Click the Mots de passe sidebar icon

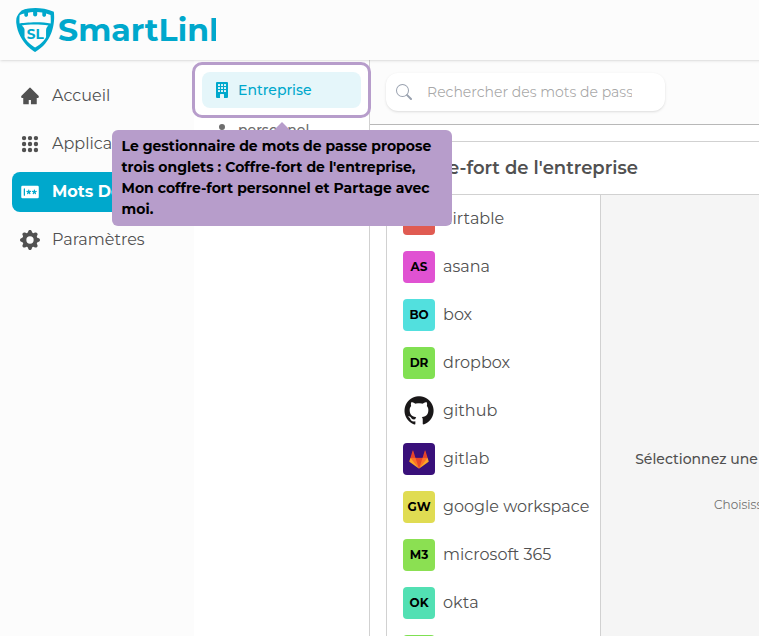tap(30, 192)
